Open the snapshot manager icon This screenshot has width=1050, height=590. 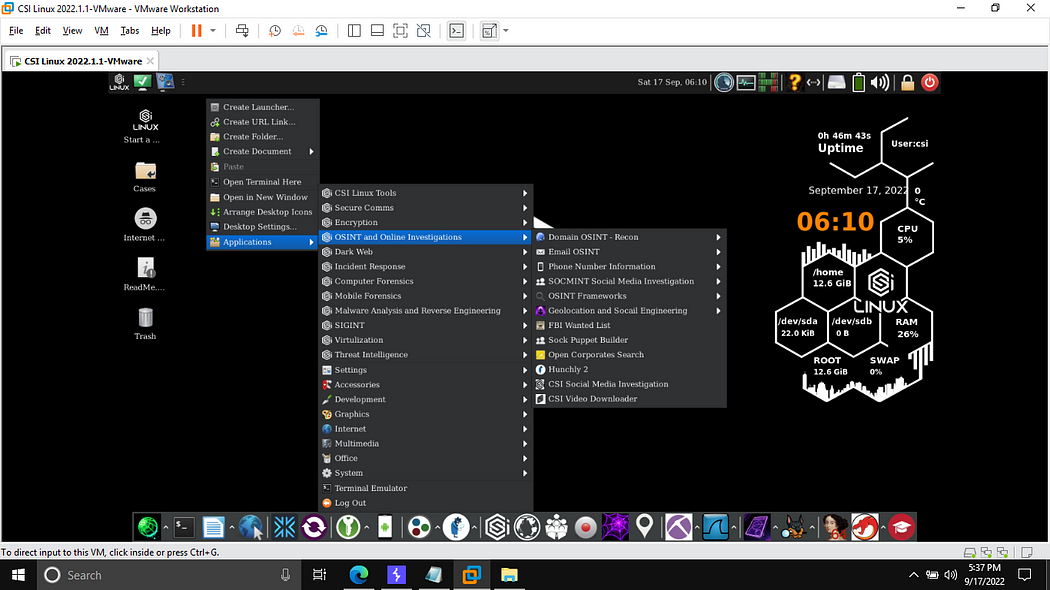click(x=321, y=31)
